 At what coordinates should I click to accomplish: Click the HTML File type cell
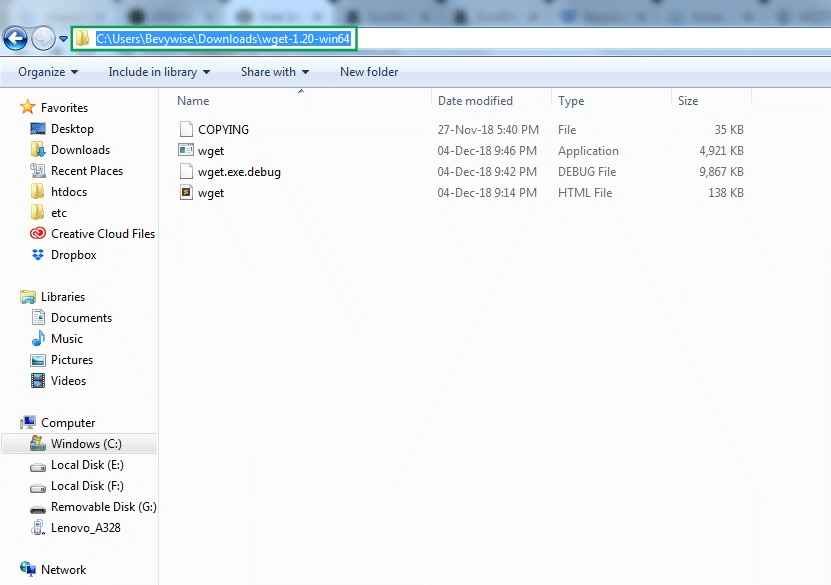click(585, 192)
